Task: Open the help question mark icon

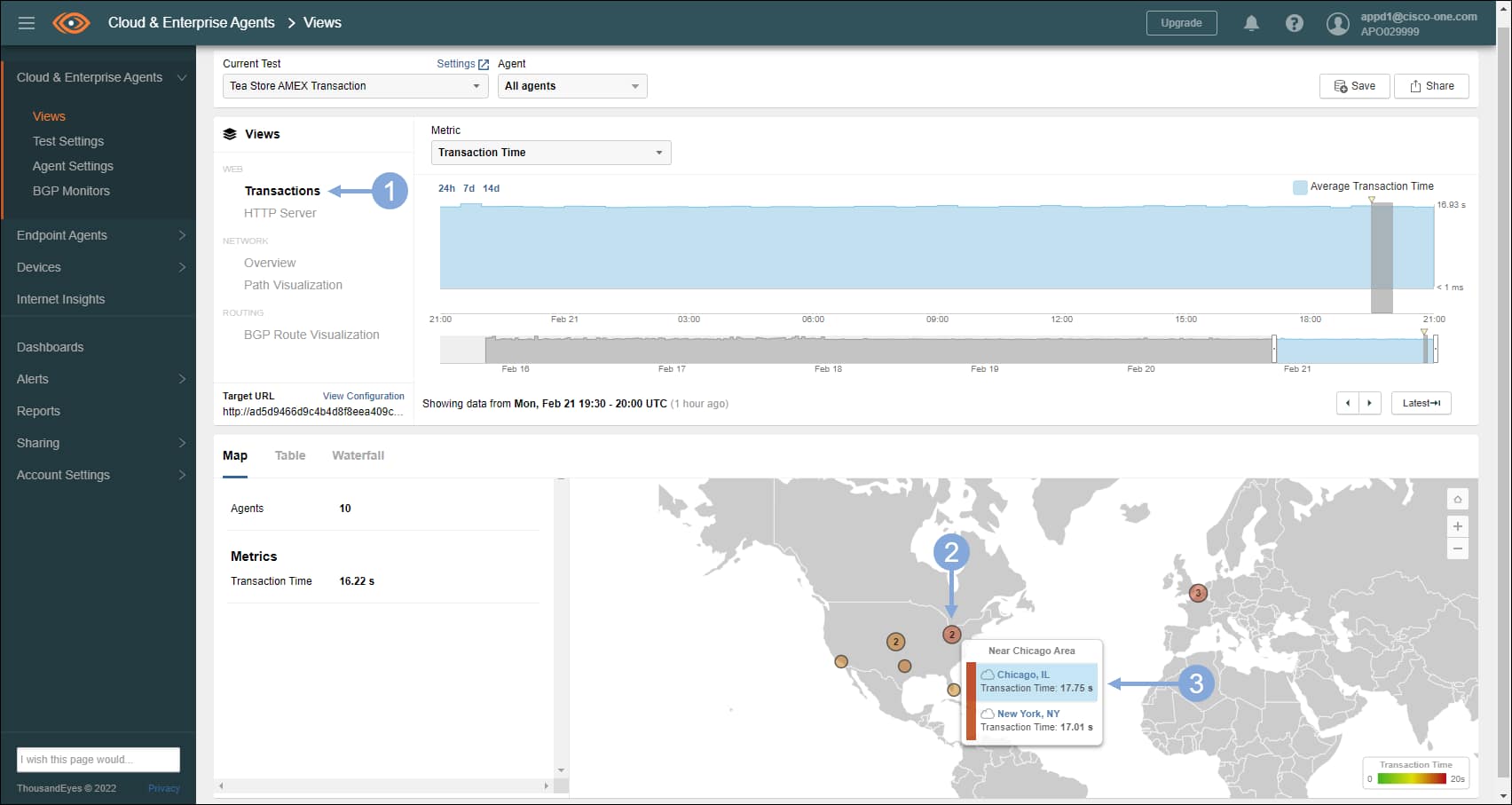Action: (x=1294, y=23)
